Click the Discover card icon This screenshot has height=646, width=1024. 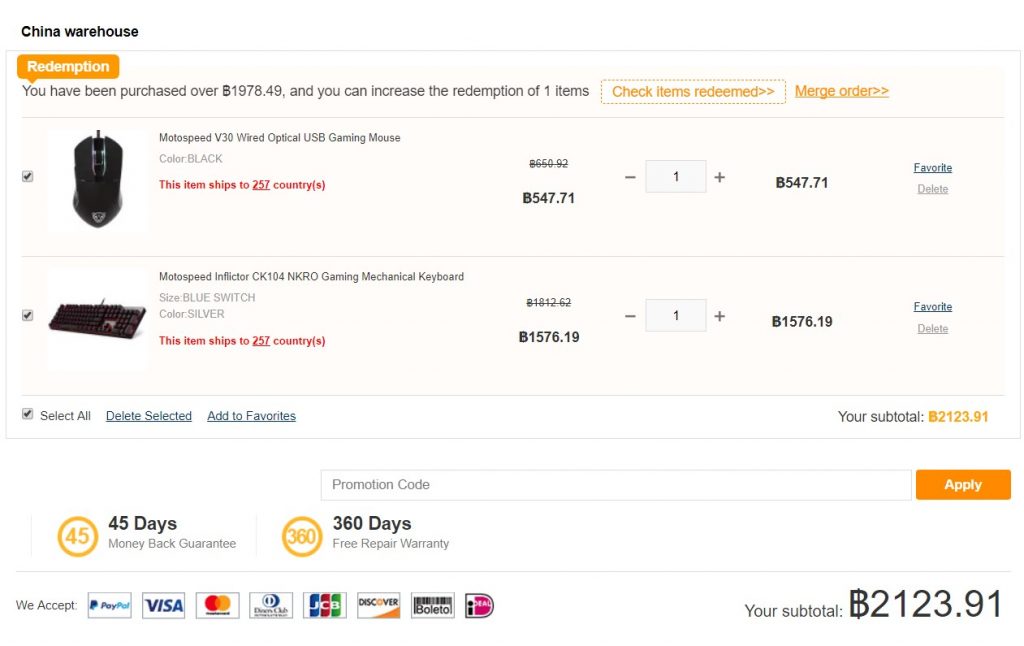[378, 605]
